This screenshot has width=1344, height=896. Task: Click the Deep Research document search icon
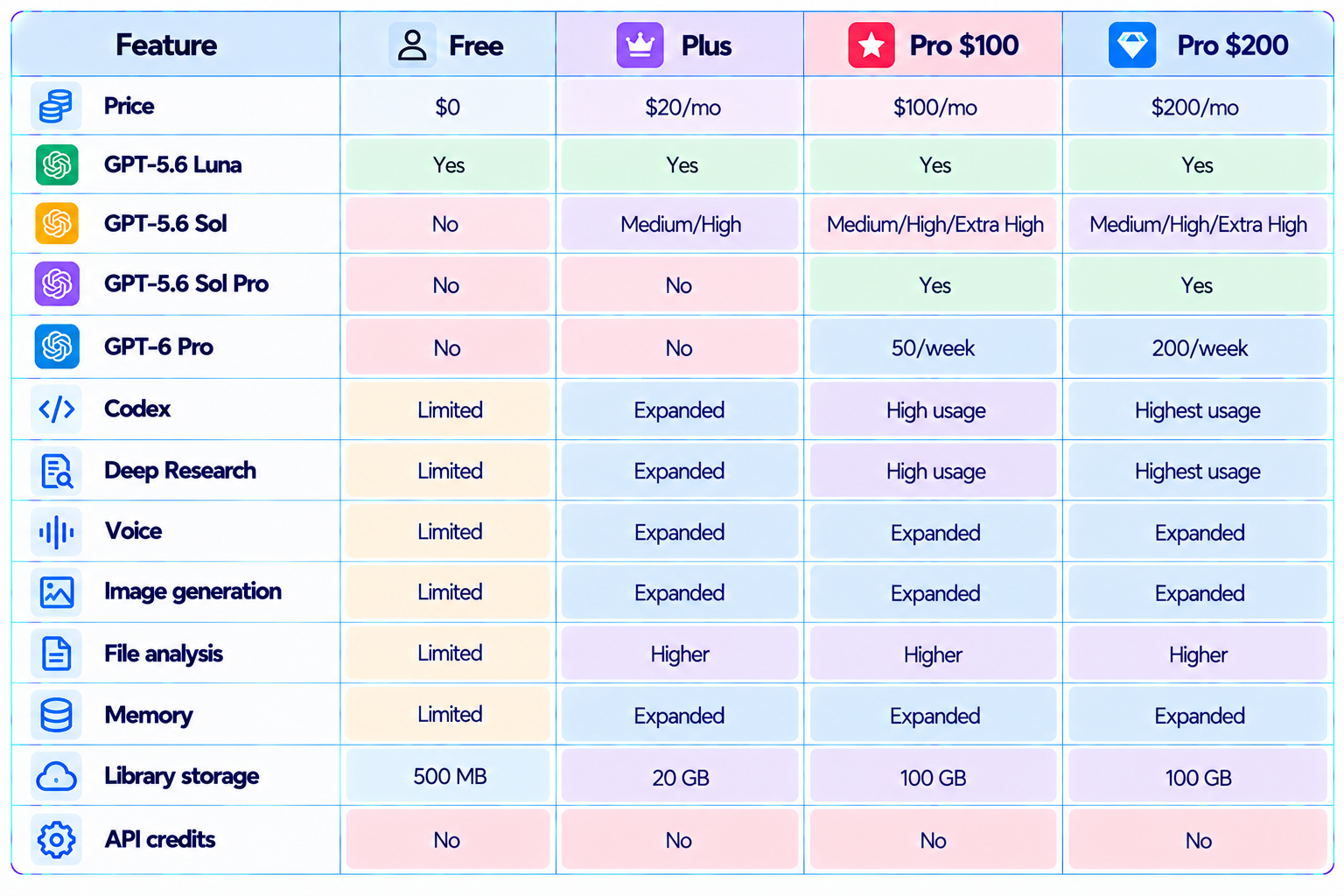(x=57, y=471)
